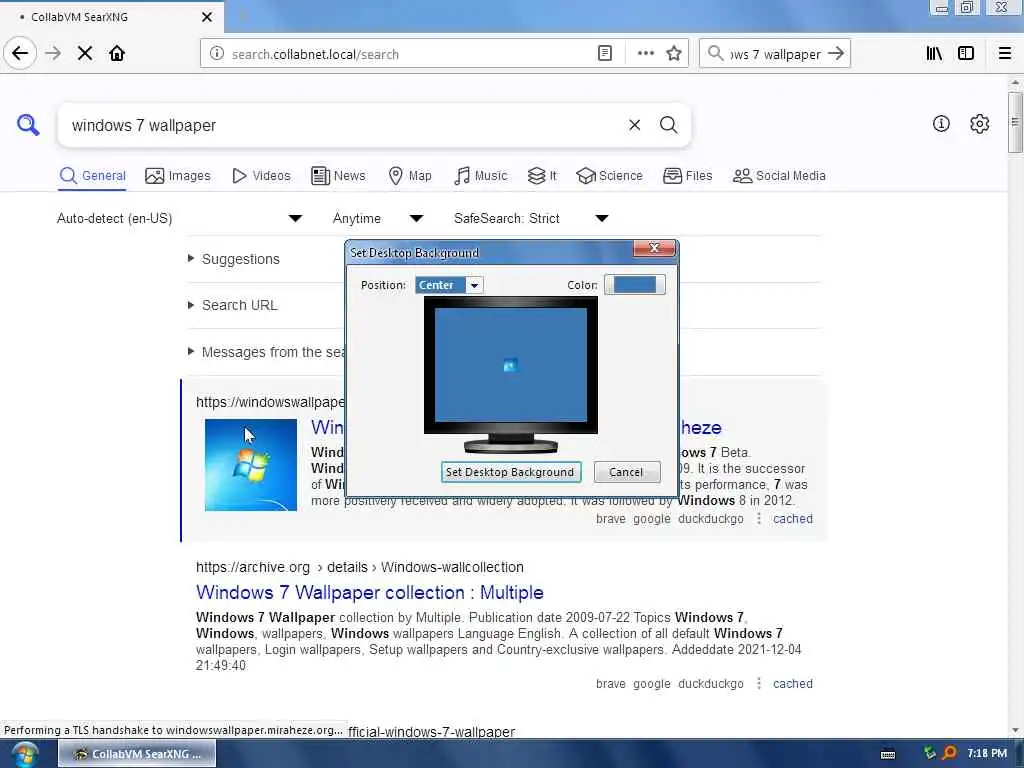Click google engine link under archive.org result
Viewport: 1024px width, 768px height.
click(x=652, y=683)
